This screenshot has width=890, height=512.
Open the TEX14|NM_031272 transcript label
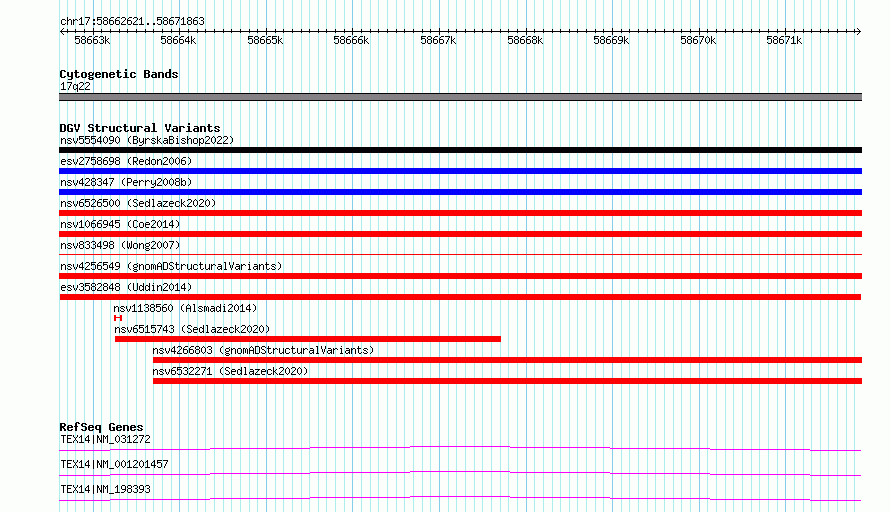pyautogui.click(x=106, y=439)
